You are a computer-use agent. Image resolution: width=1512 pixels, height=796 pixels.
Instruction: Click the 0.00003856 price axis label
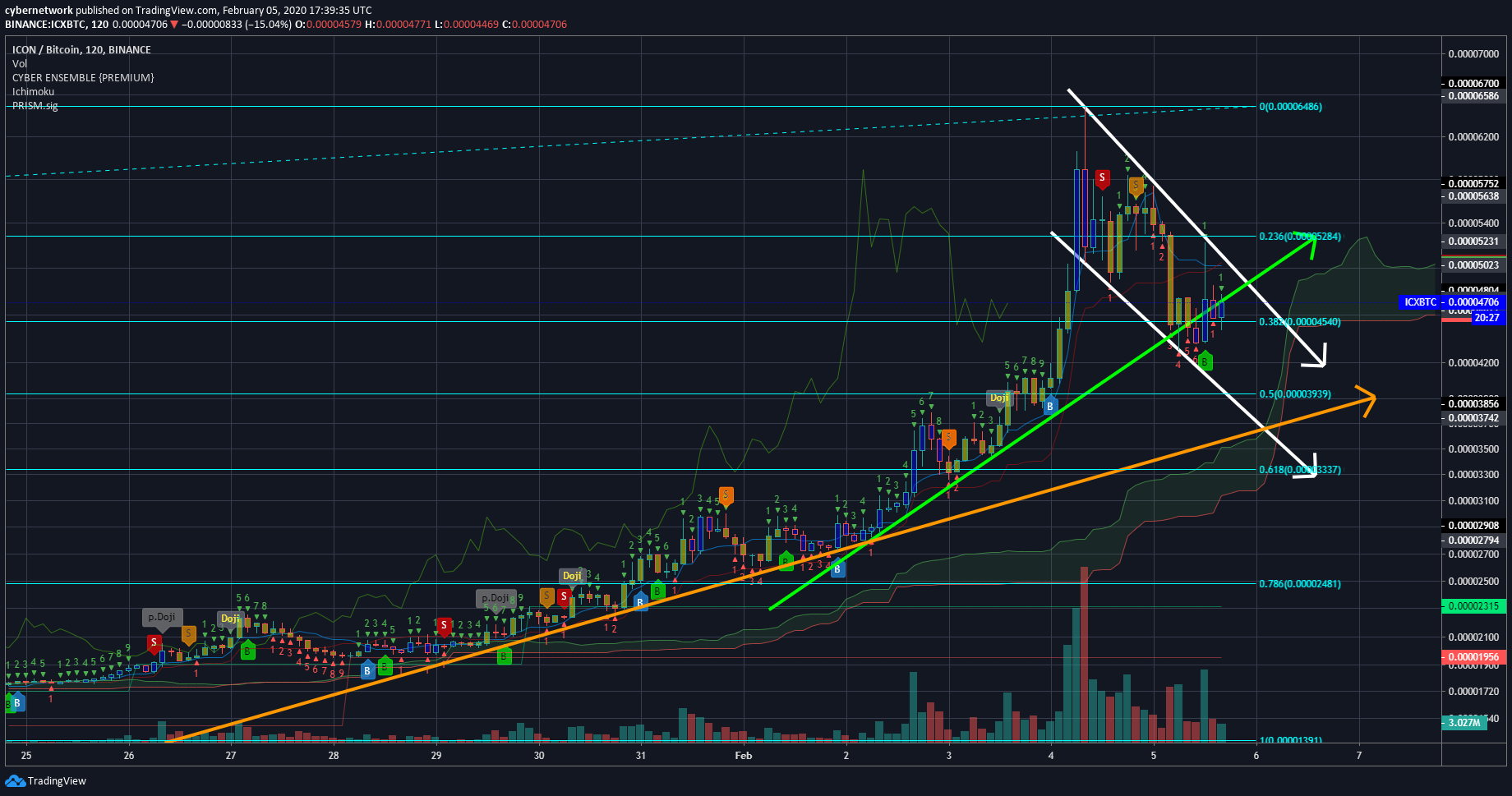1473,403
